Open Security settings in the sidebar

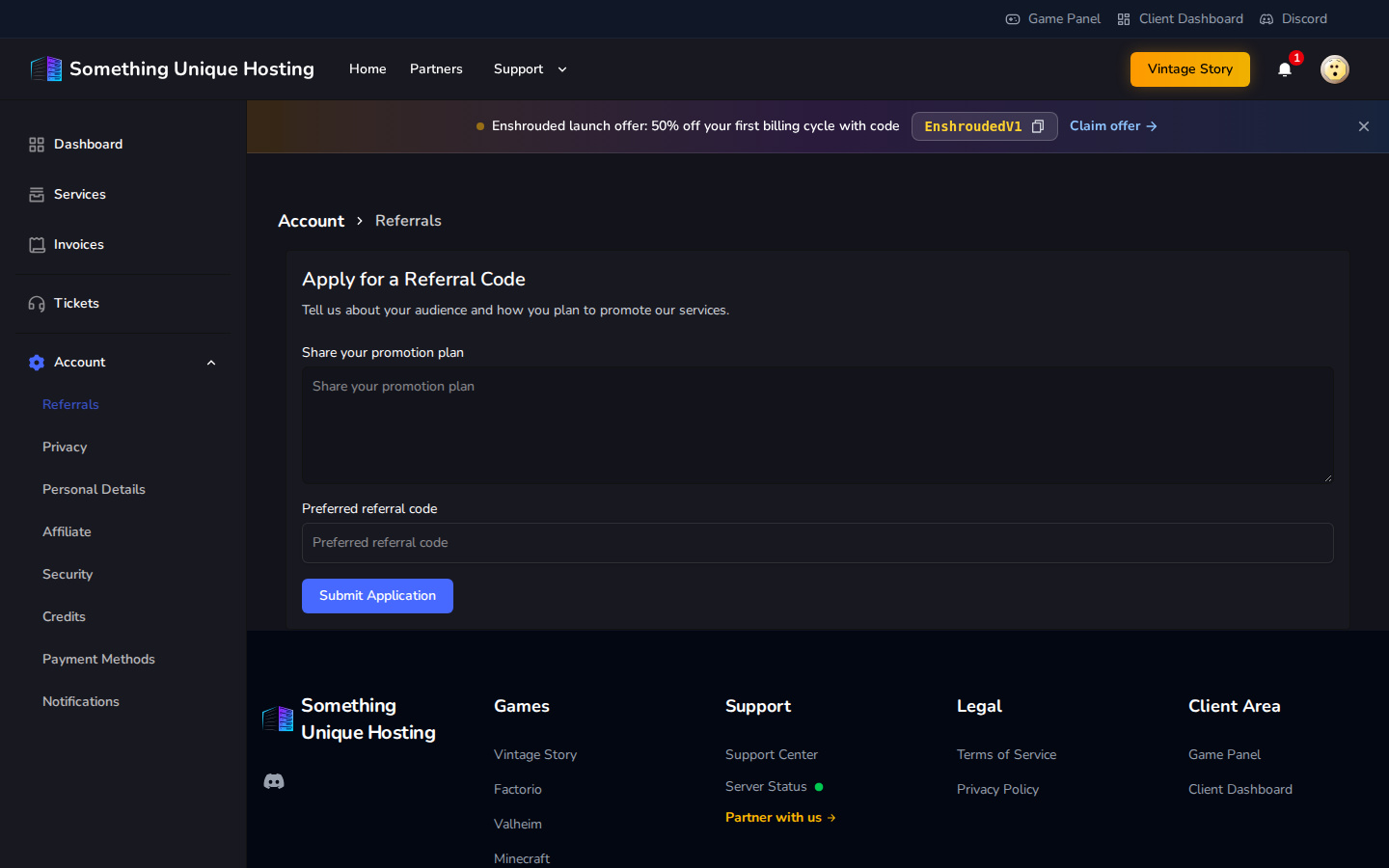tap(68, 575)
